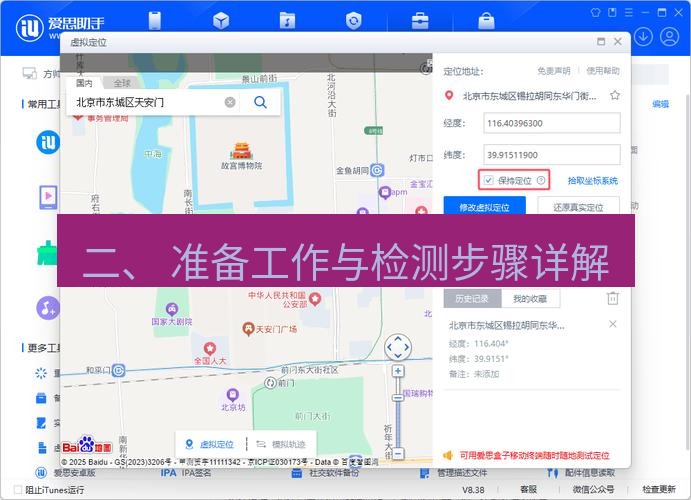Click the 经度 longitude input field
Viewport: 691px width, 500px height.
(552, 123)
